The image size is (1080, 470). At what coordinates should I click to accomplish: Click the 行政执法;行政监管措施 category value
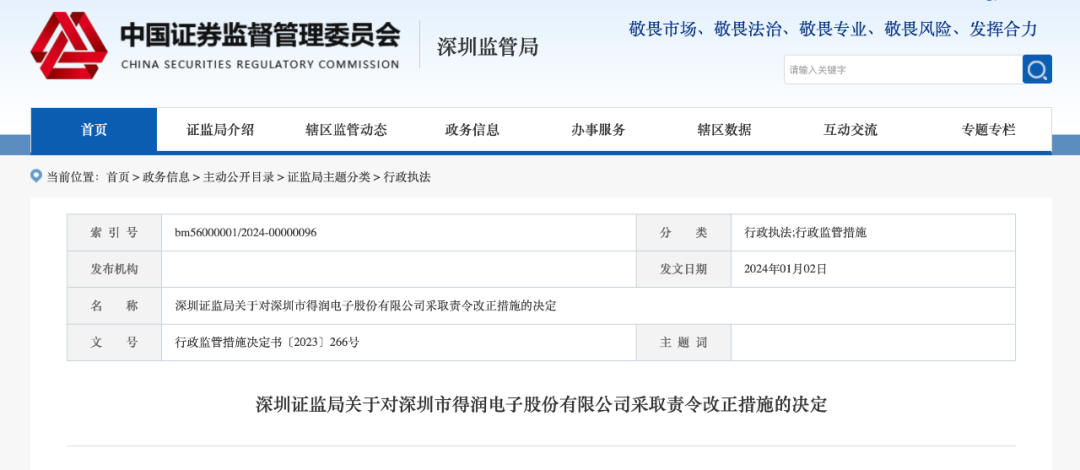[805, 233]
